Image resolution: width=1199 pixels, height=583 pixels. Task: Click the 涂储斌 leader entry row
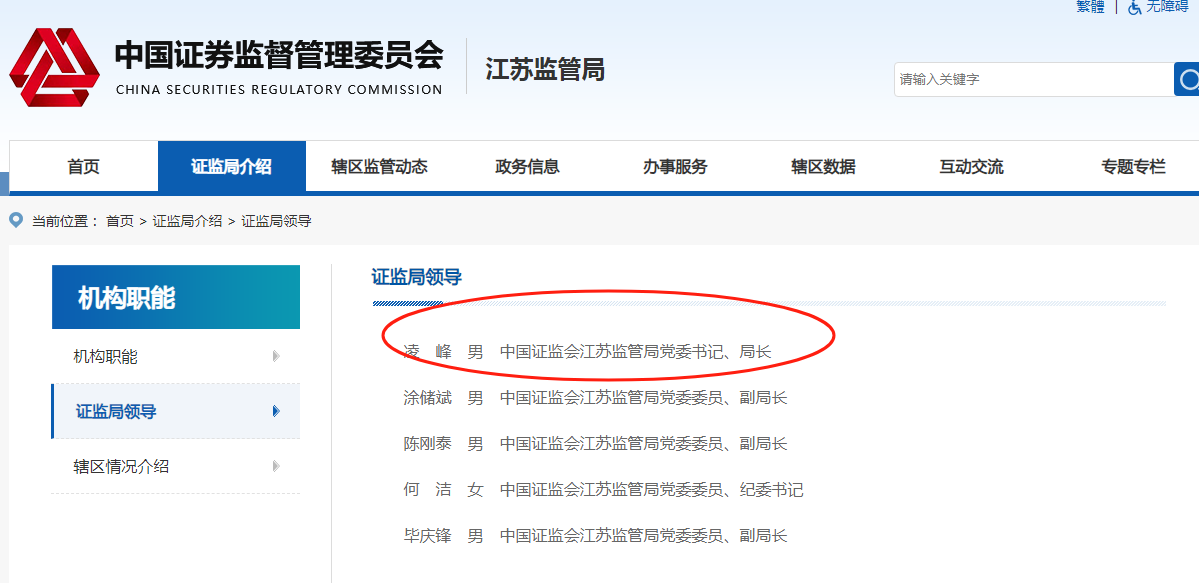[595, 398]
